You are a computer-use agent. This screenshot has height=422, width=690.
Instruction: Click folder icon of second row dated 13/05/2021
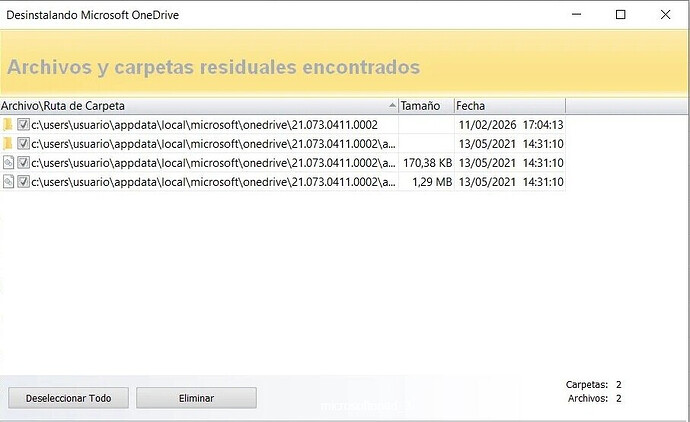pyautogui.click(x=8, y=143)
